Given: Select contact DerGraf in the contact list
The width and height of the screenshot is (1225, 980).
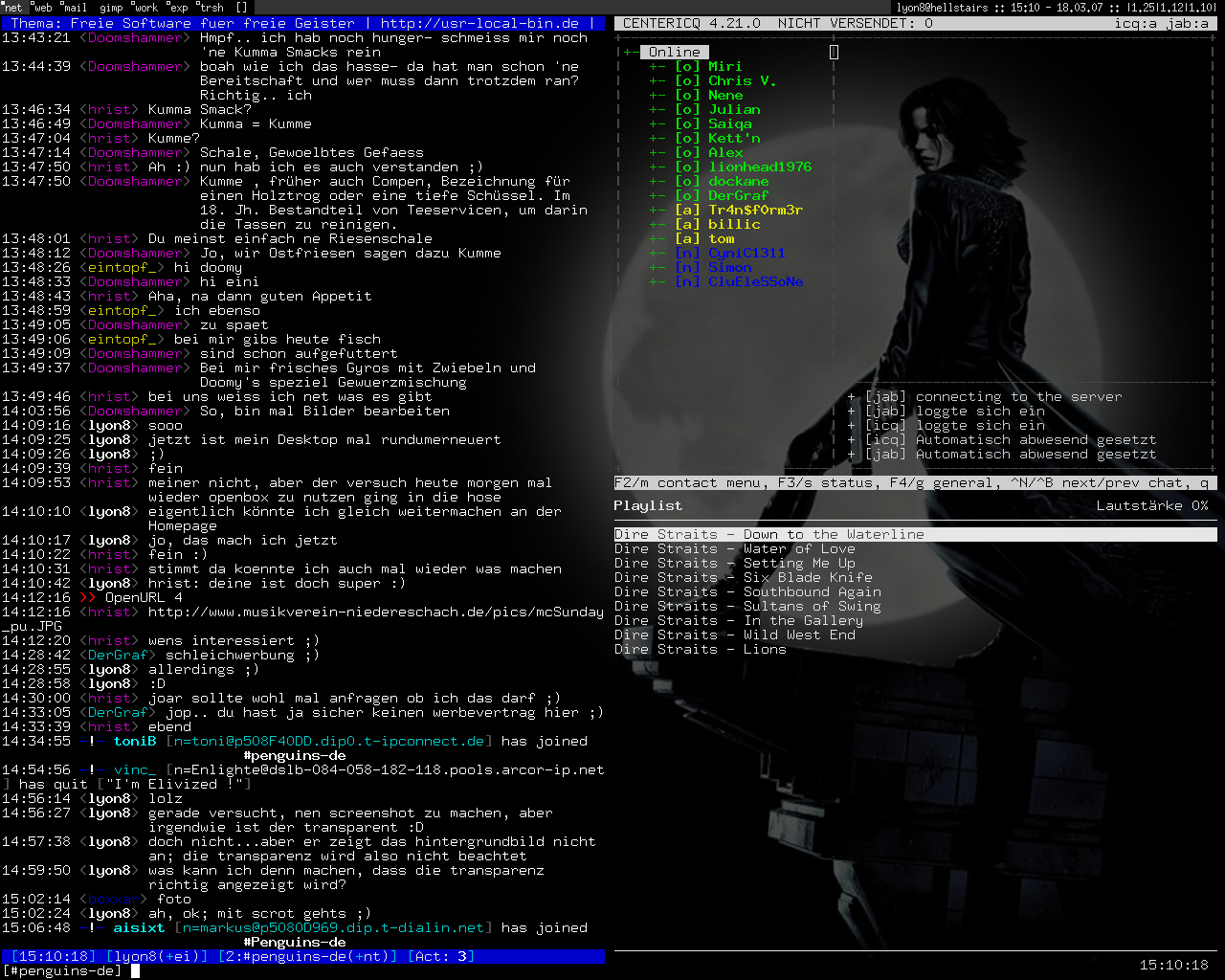Looking at the screenshot, I should 738,196.
